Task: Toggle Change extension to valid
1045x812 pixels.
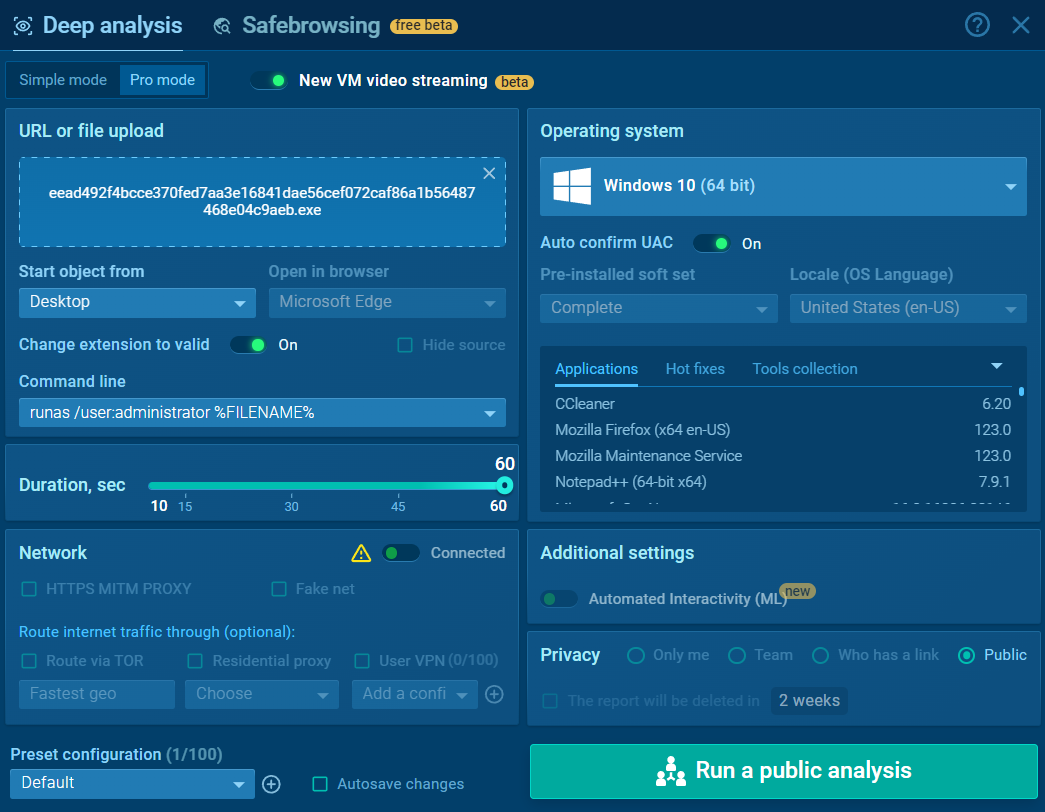Action: point(249,345)
